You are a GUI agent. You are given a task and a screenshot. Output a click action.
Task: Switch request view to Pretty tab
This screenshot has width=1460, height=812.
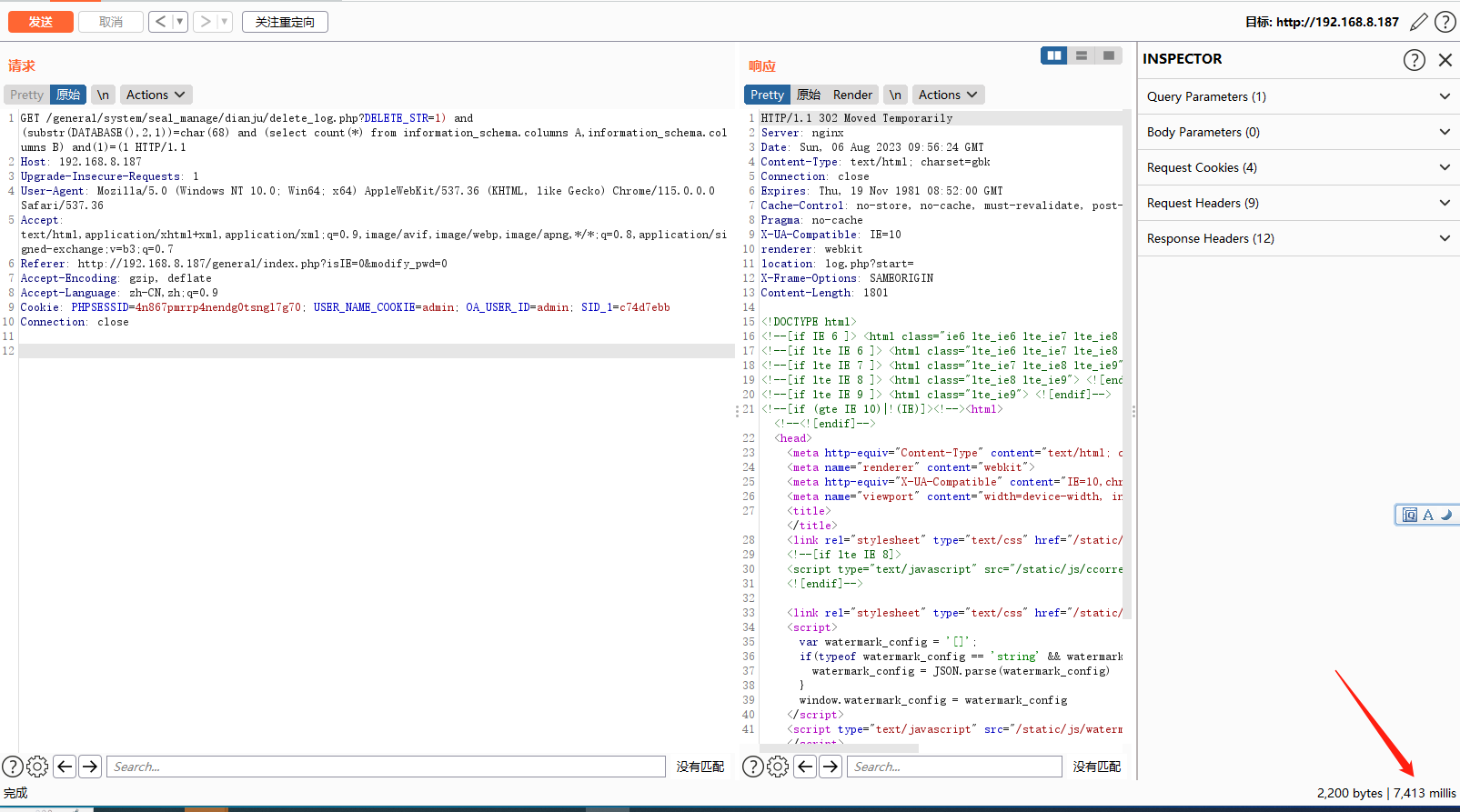(x=27, y=95)
